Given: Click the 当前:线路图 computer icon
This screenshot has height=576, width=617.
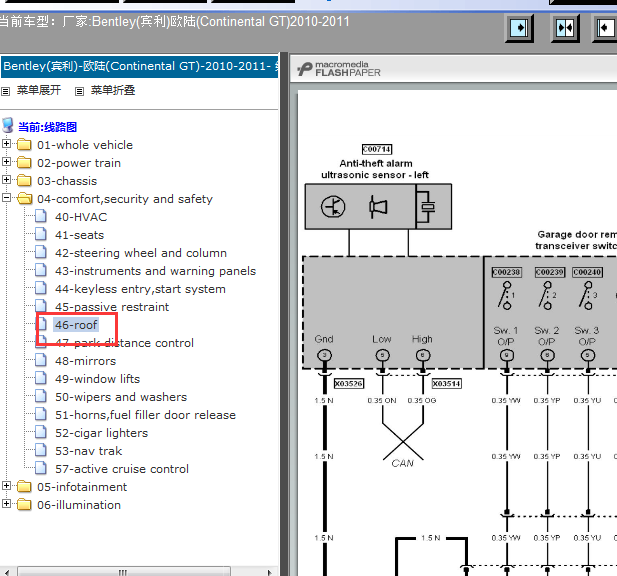Looking at the screenshot, I should click(x=8, y=126).
